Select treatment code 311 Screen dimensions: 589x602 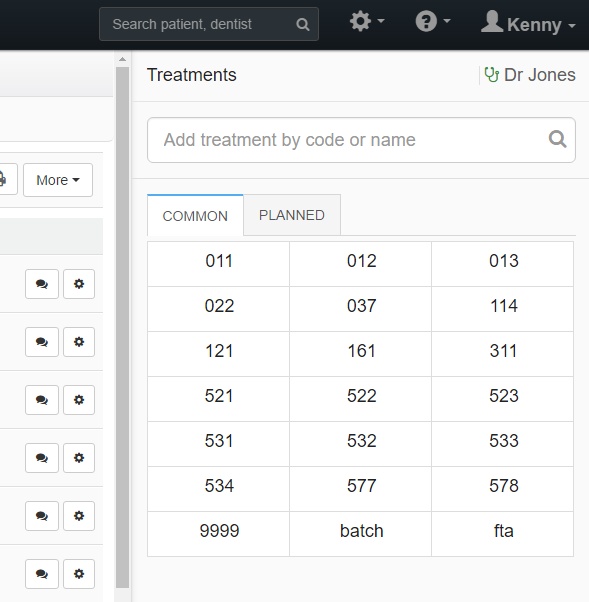click(x=503, y=354)
